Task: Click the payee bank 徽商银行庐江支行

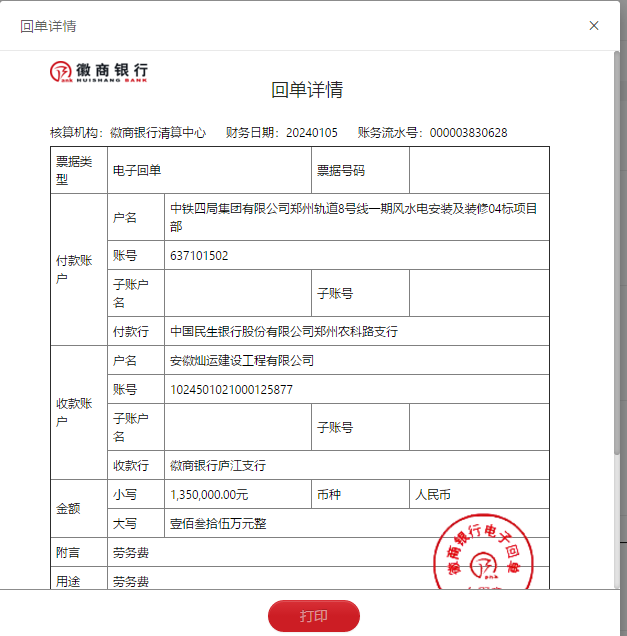Action: tap(218, 465)
